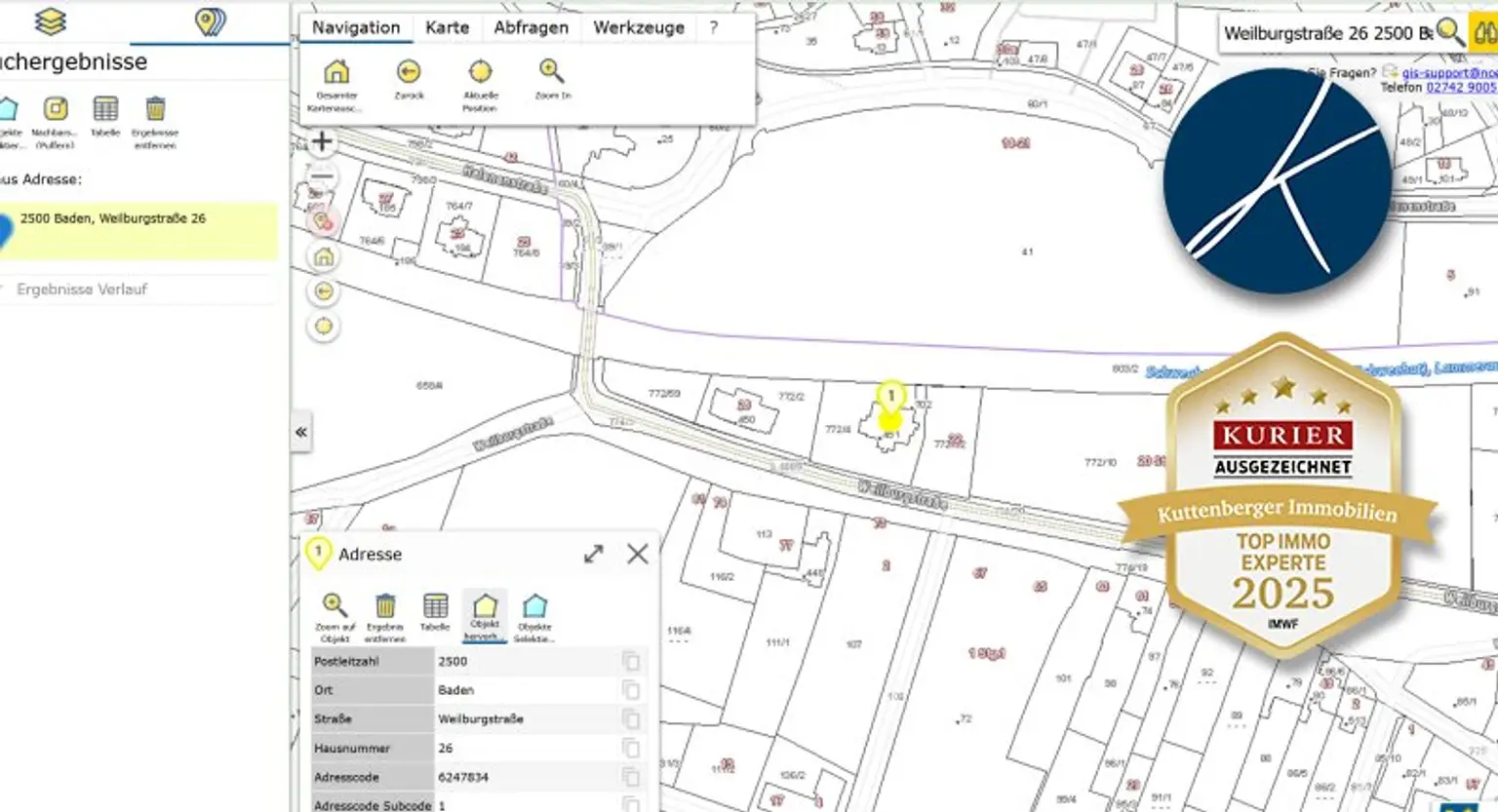Switch to the layers panel stack icon
The width and height of the screenshot is (1498, 812).
point(50,21)
